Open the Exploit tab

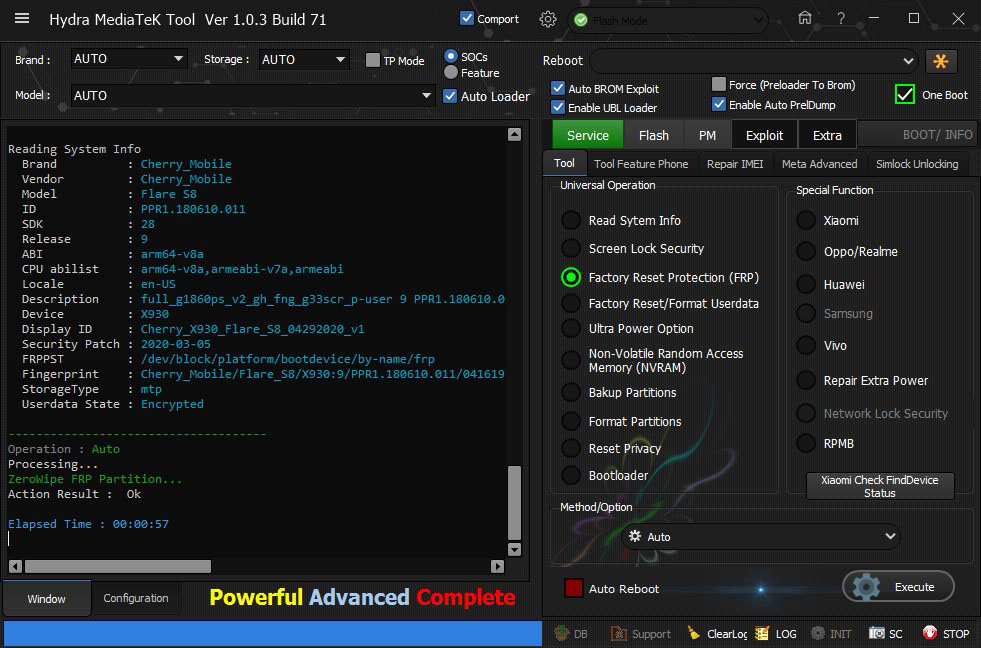tap(764, 135)
